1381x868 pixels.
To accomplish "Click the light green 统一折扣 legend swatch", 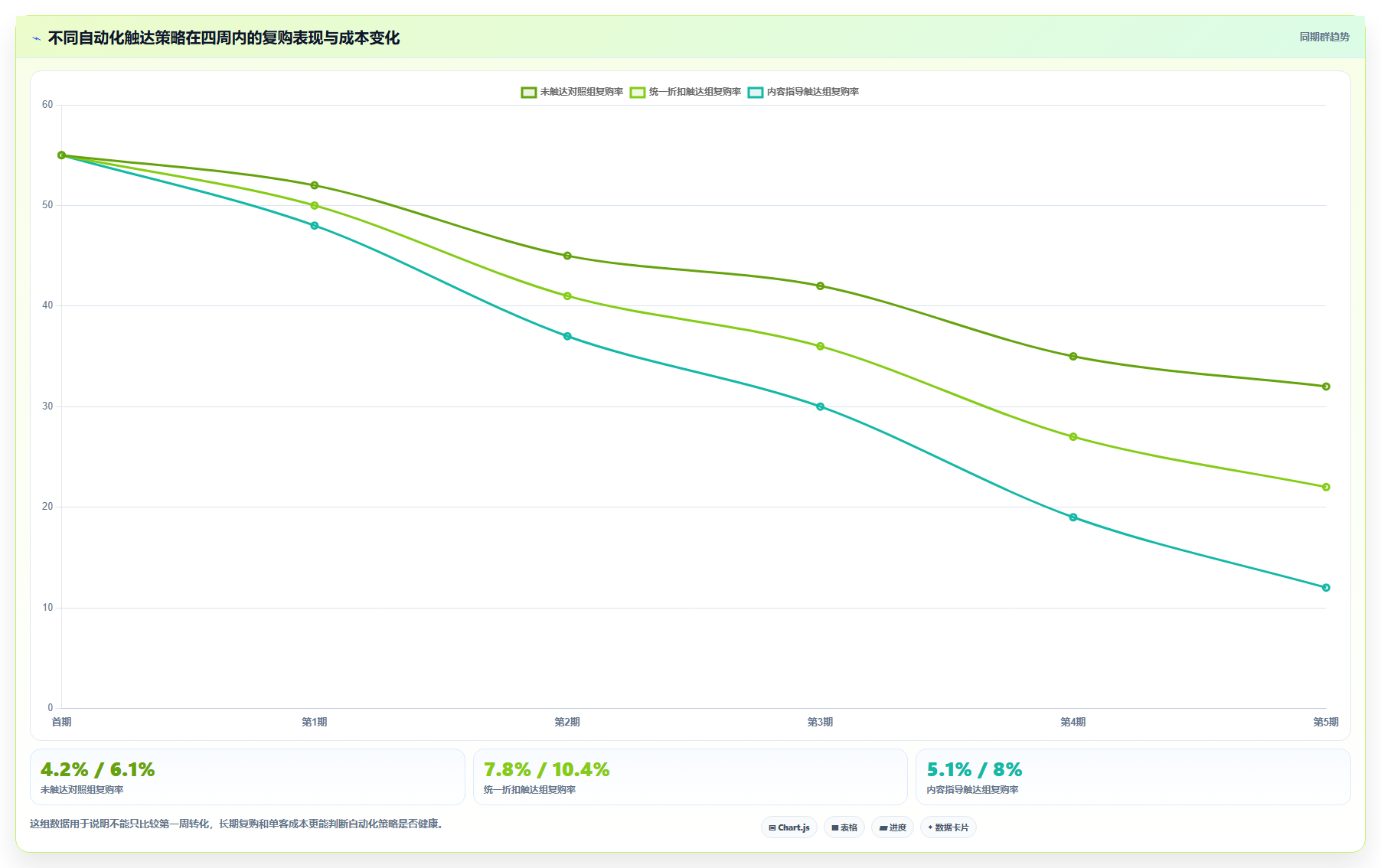I will 638,93.
